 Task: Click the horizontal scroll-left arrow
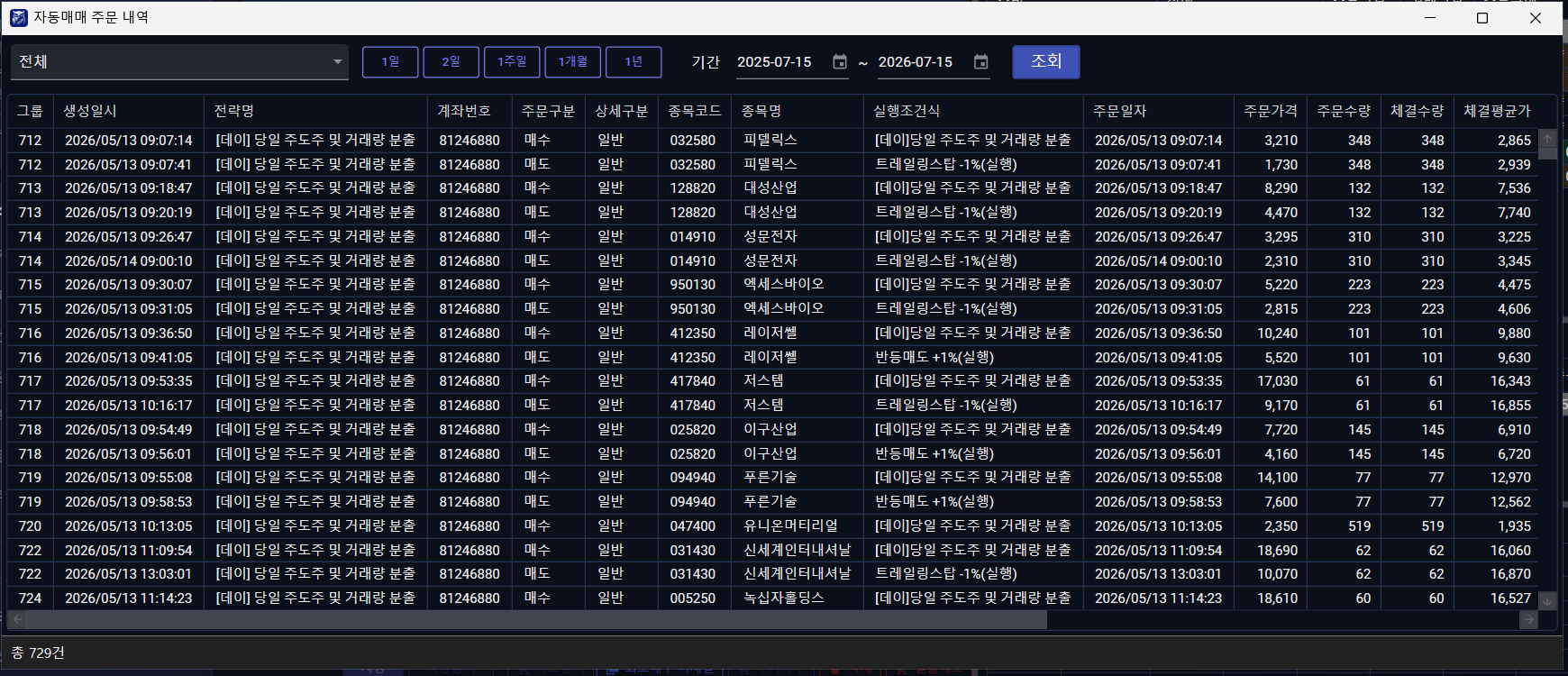click(x=17, y=620)
